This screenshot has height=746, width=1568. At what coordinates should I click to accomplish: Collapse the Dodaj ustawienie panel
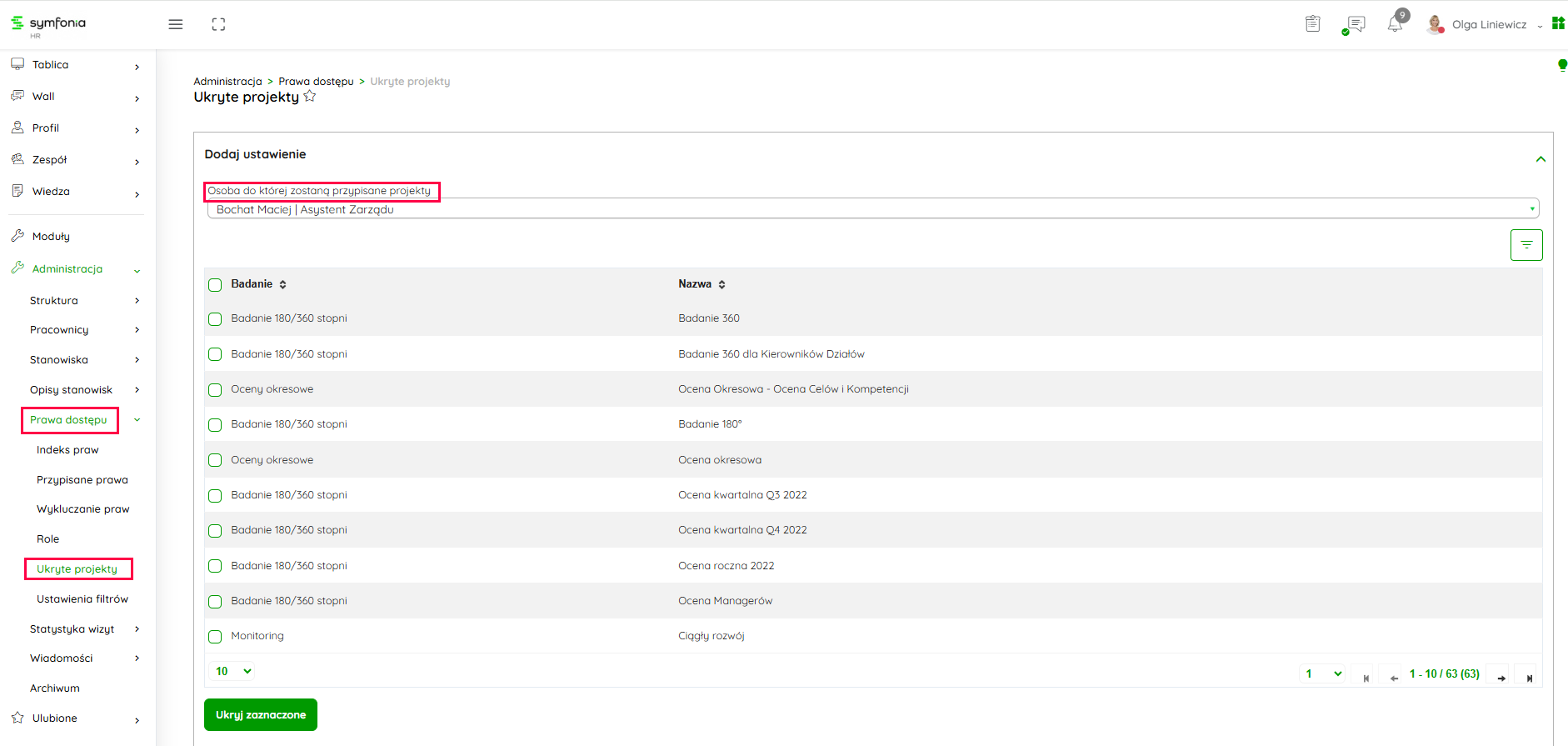point(1540,159)
